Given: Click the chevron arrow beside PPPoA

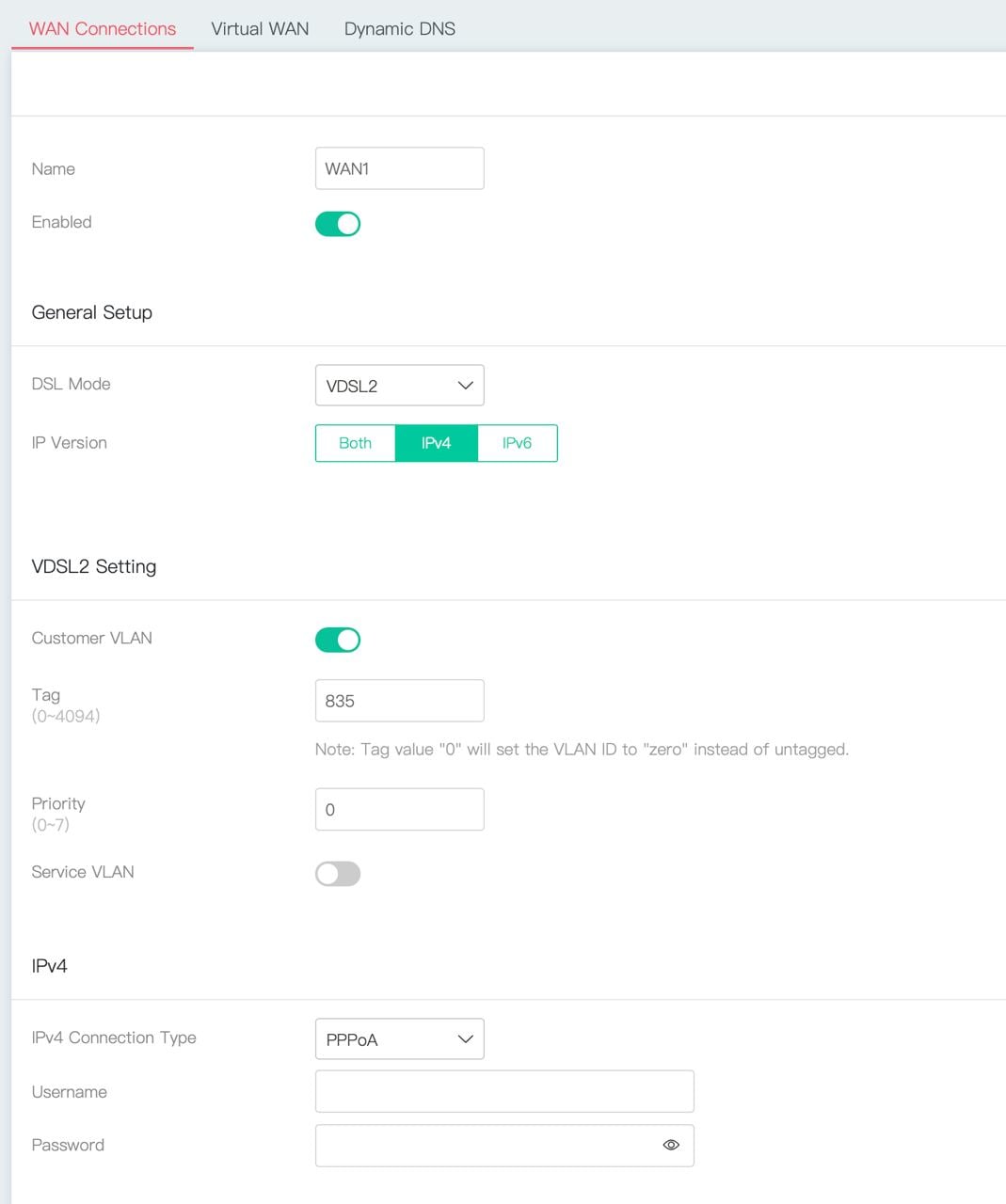Looking at the screenshot, I should pyautogui.click(x=465, y=1039).
